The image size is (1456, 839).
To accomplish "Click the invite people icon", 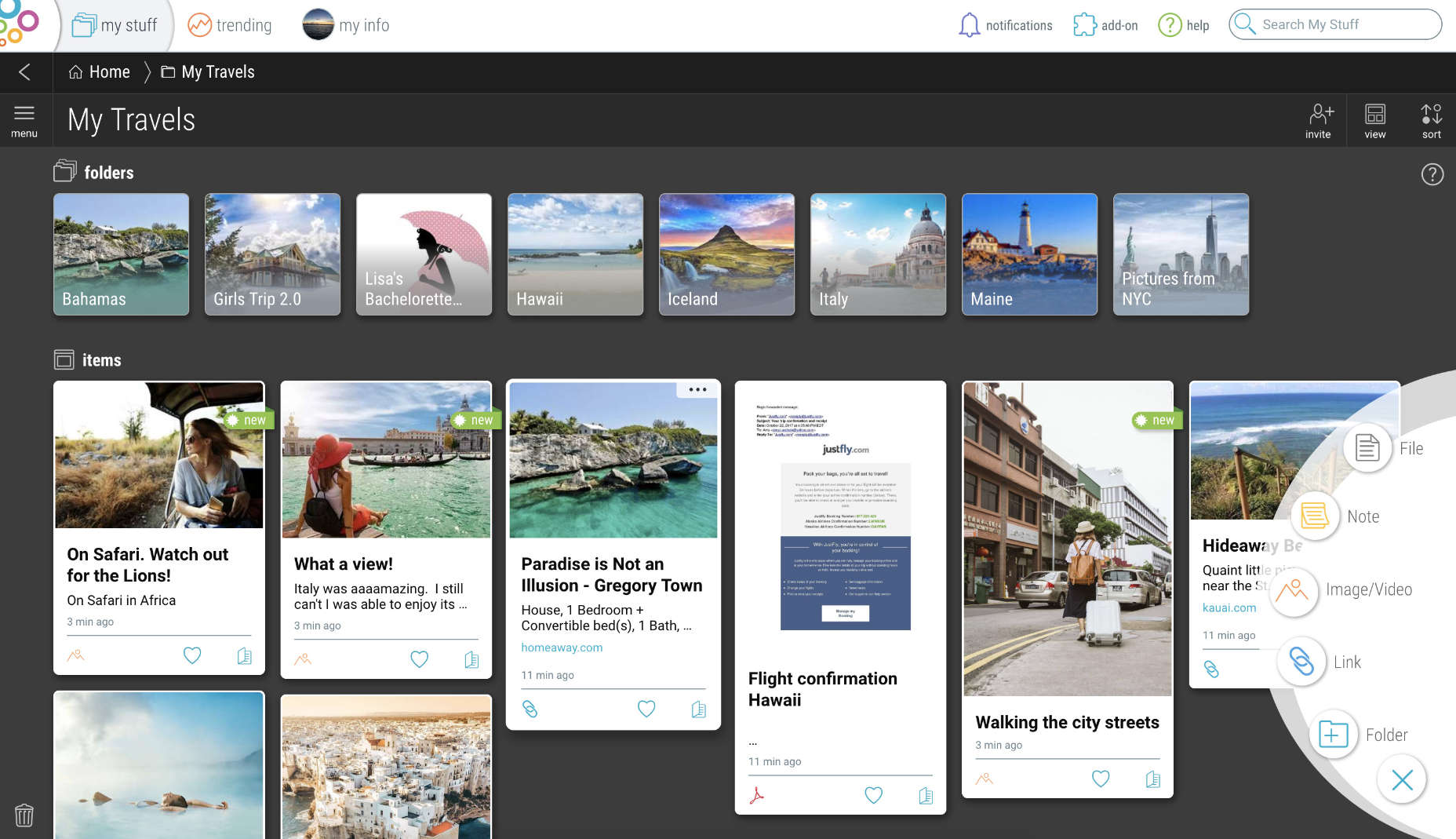I will pos(1319,121).
